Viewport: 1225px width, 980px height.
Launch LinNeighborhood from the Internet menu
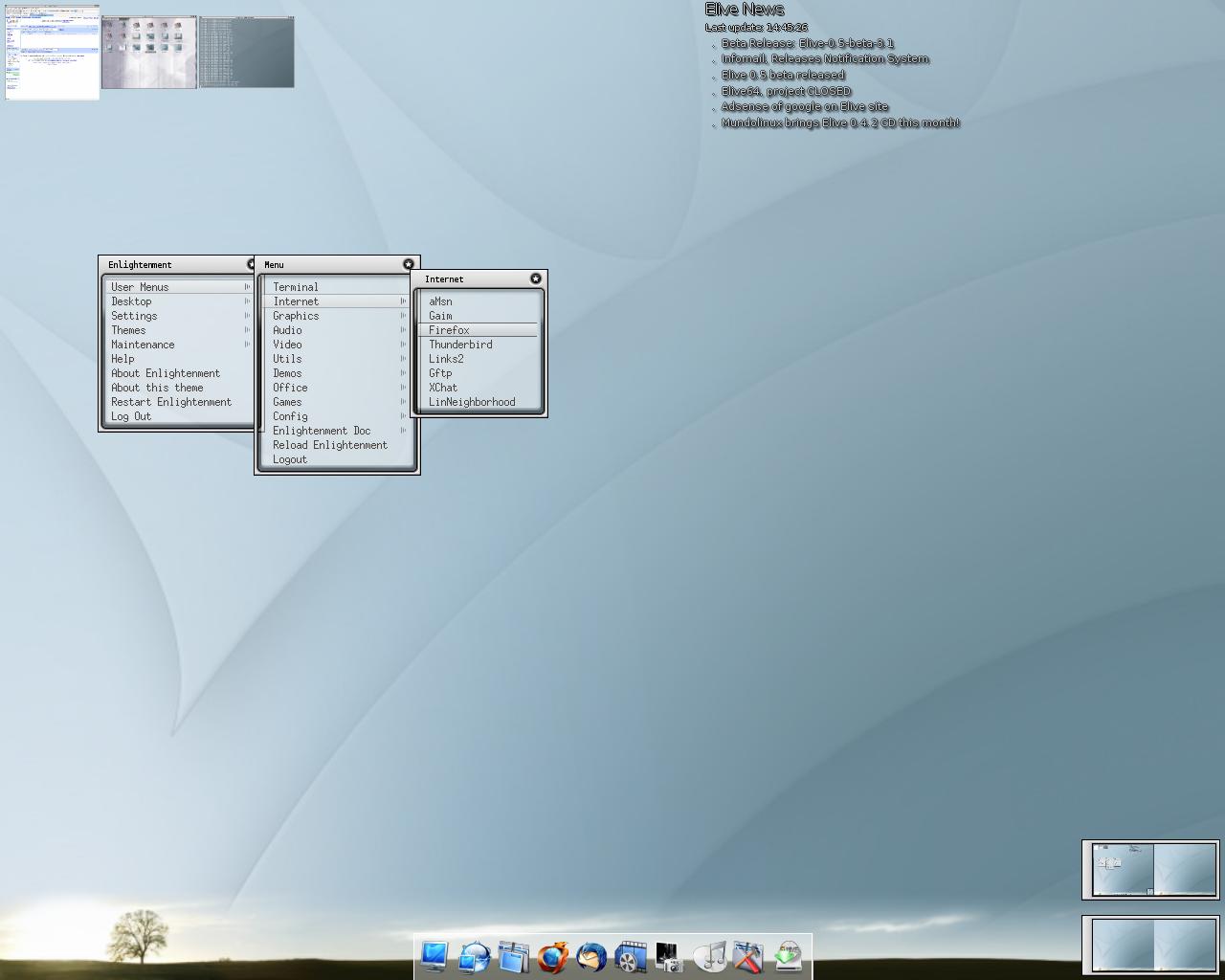coord(479,402)
